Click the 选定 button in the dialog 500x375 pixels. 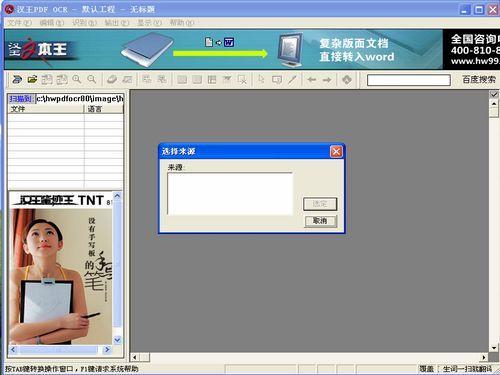[x=320, y=204]
